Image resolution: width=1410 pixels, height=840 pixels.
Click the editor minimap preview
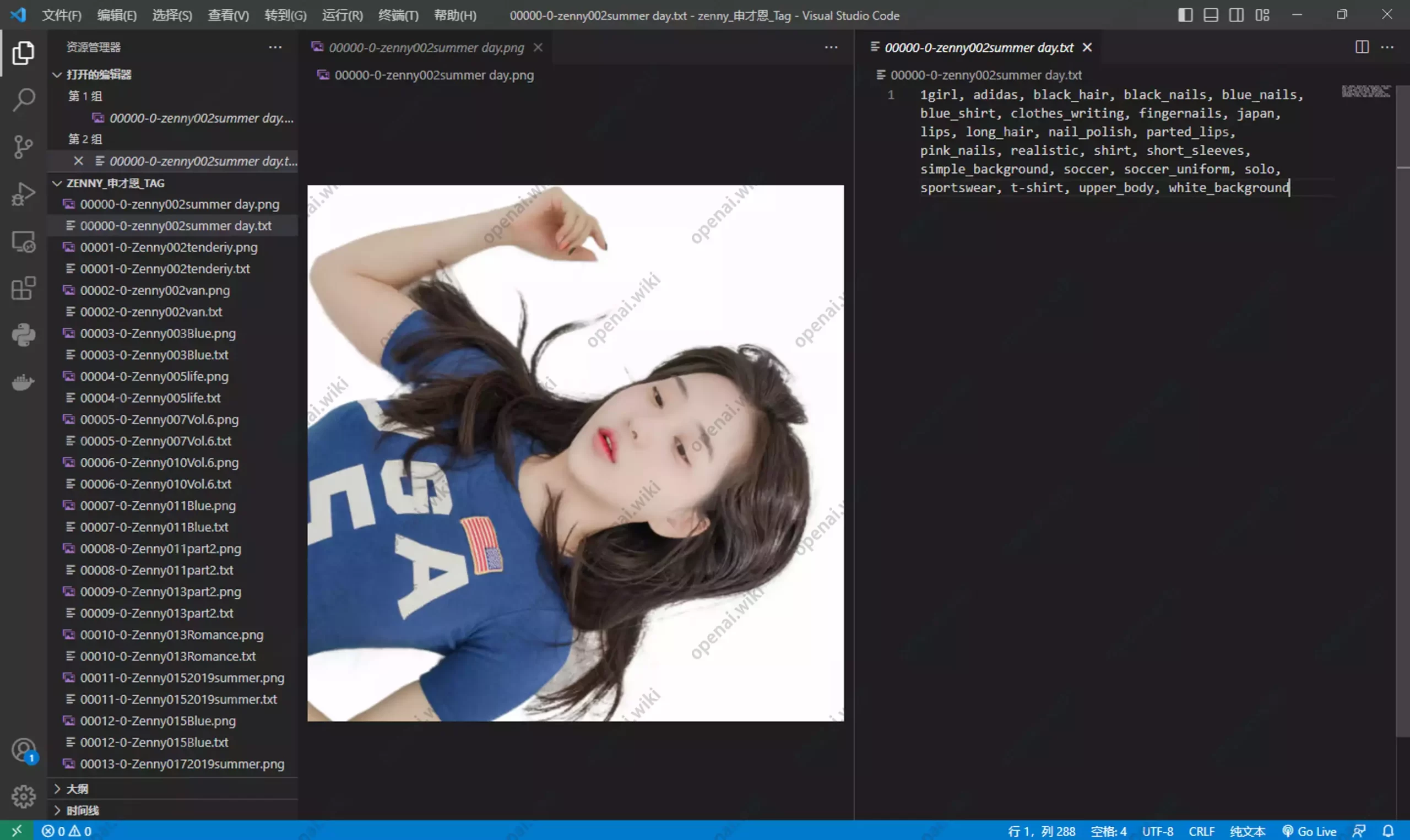tap(1366, 91)
